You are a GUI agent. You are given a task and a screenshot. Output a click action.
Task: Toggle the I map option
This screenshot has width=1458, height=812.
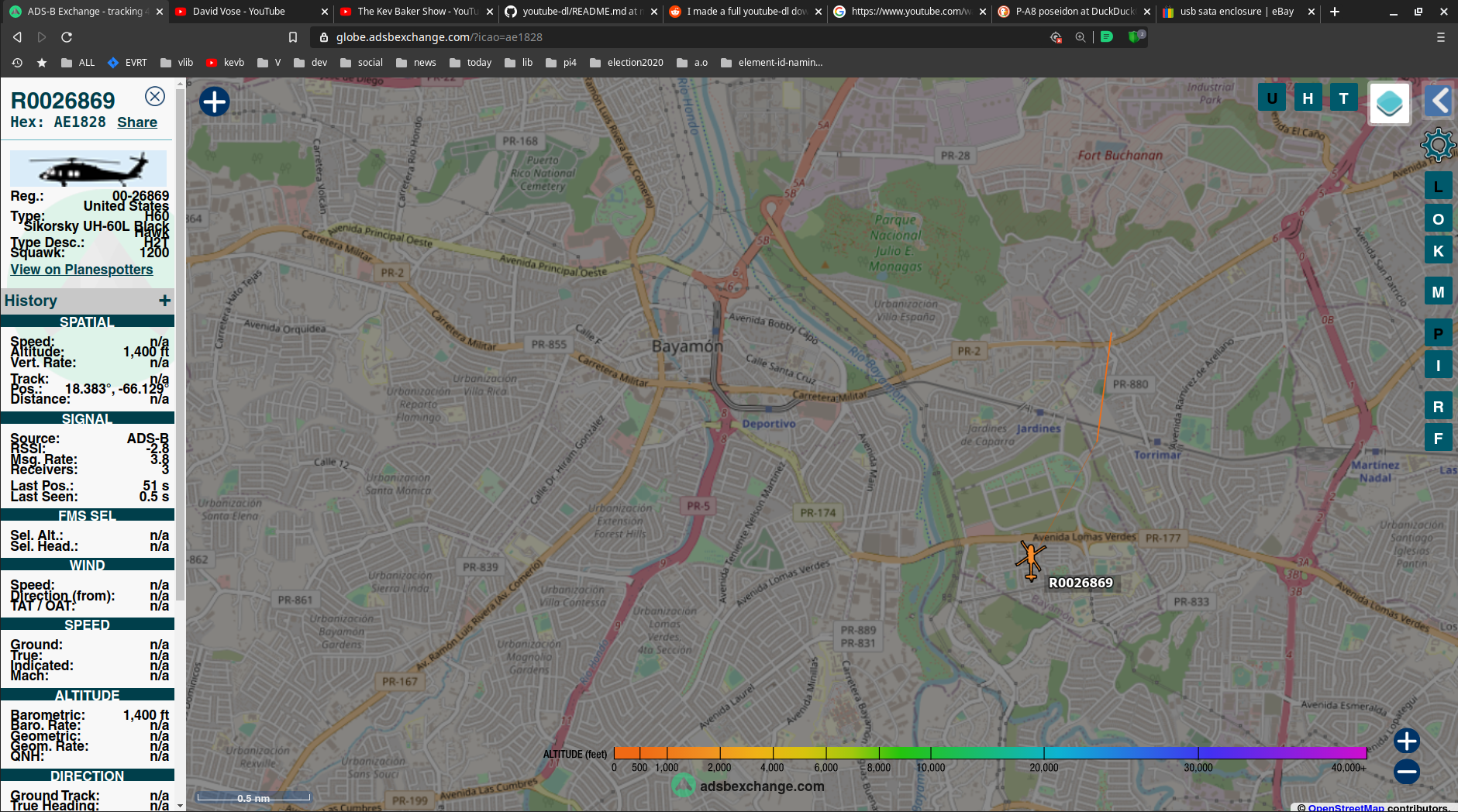[1438, 366]
